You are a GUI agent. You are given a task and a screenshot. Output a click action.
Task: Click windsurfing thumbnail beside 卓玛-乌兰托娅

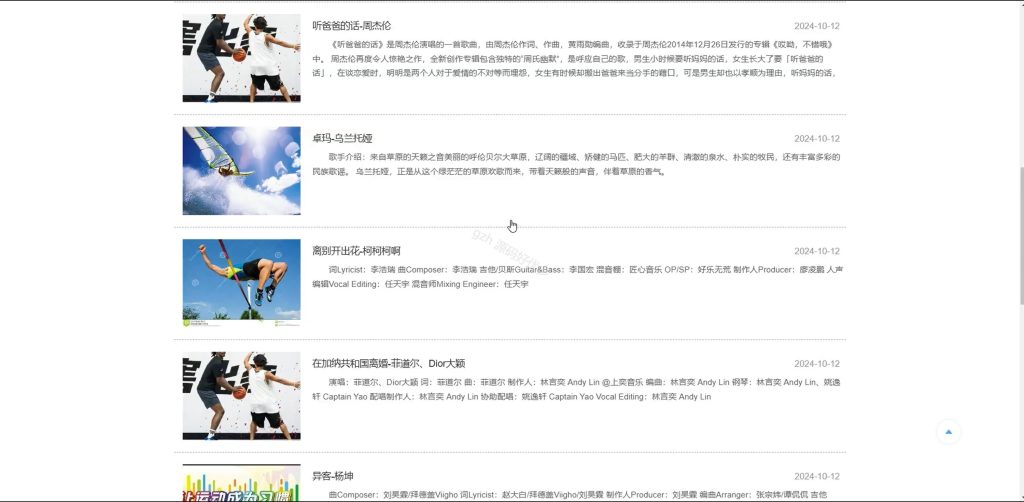[242, 170]
